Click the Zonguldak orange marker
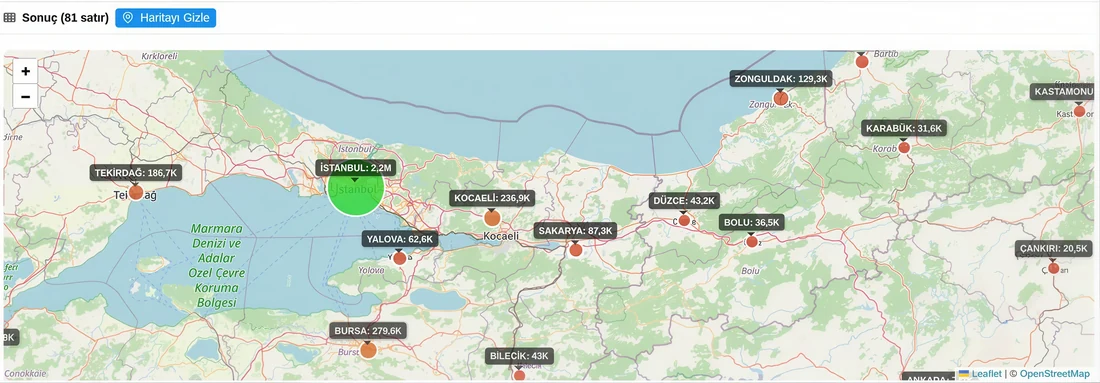 pos(781,98)
